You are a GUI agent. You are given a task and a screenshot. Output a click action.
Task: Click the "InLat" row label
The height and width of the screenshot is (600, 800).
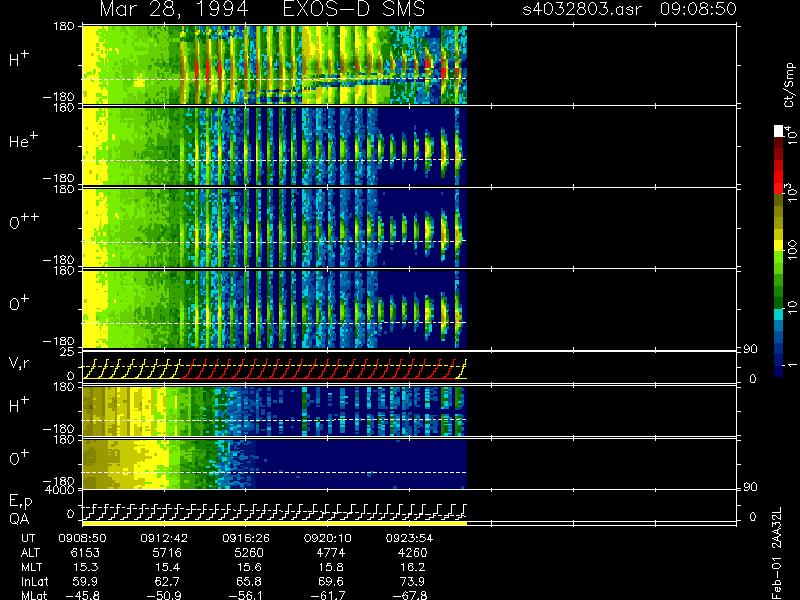[x=34, y=581]
